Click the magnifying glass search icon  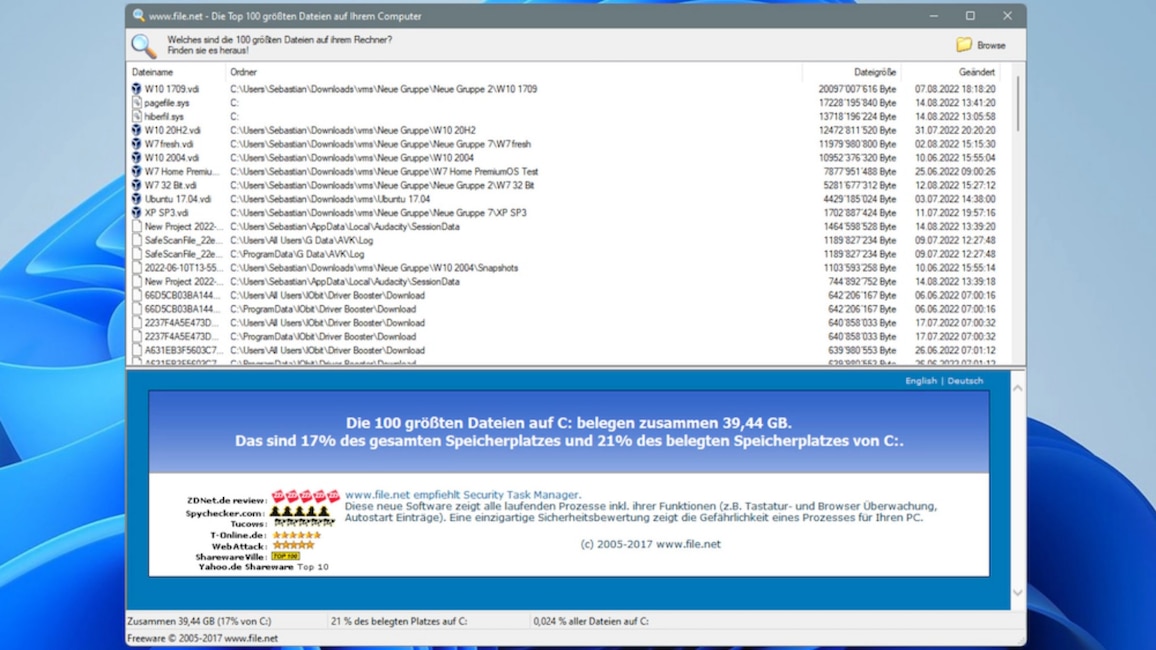click(144, 46)
